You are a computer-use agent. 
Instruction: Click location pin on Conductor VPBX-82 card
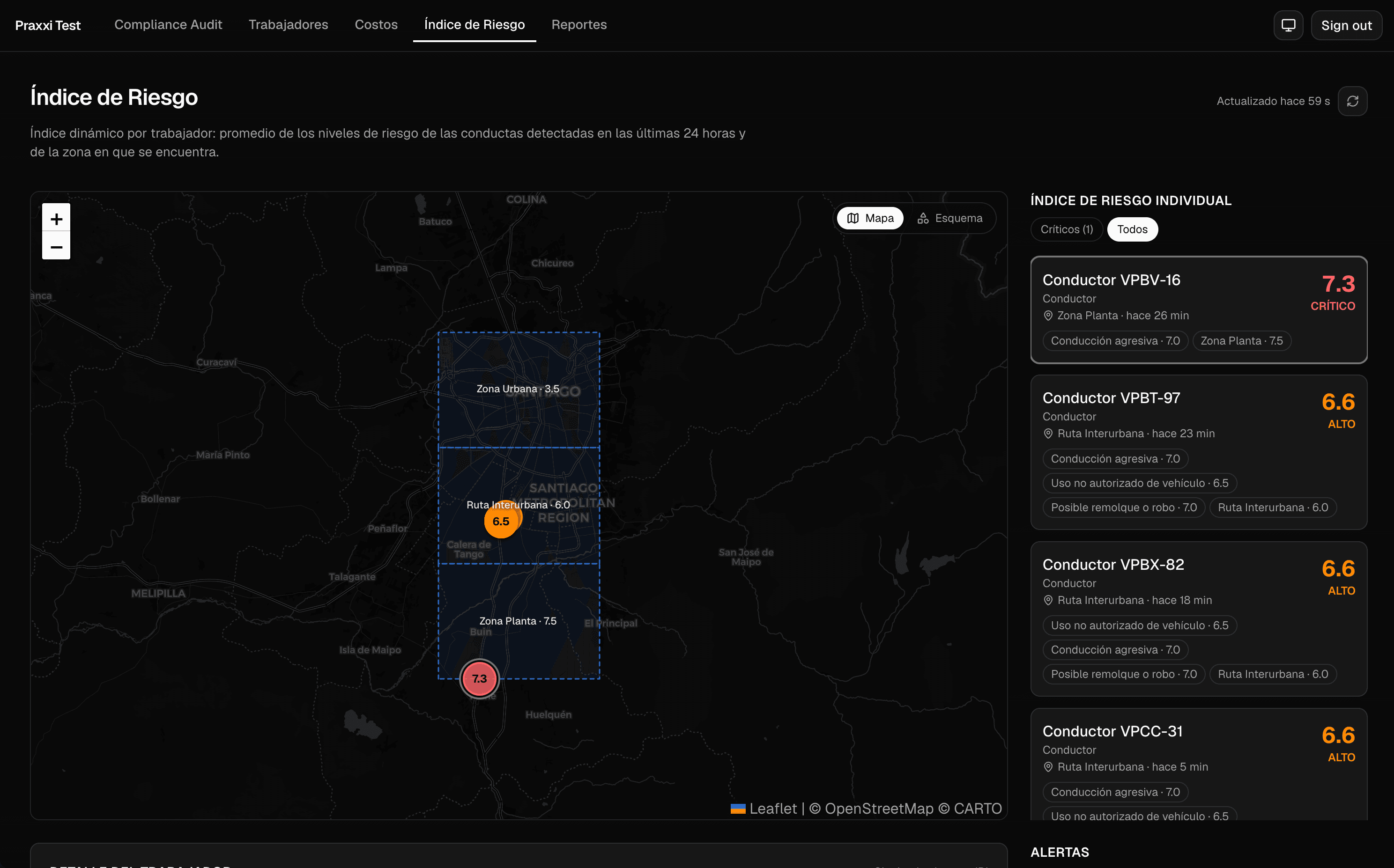pos(1048,600)
